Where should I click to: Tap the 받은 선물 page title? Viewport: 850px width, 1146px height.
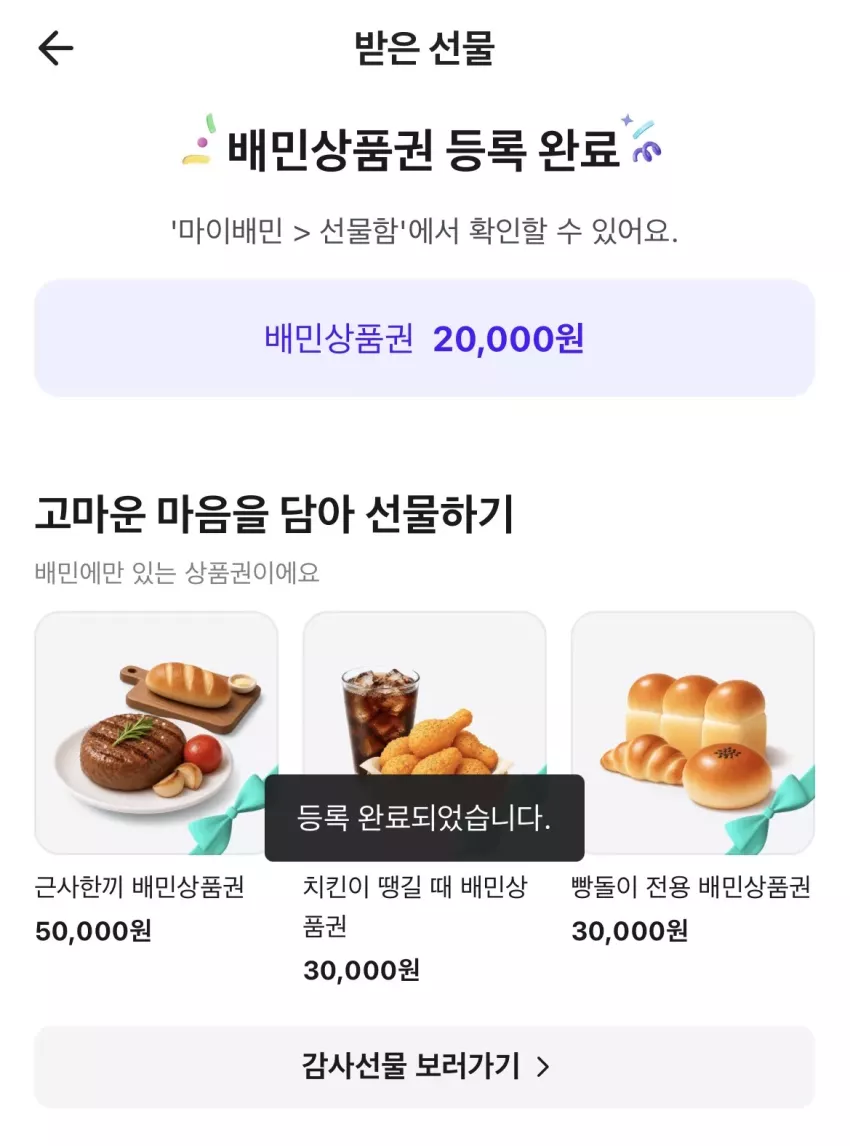(425, 49)
